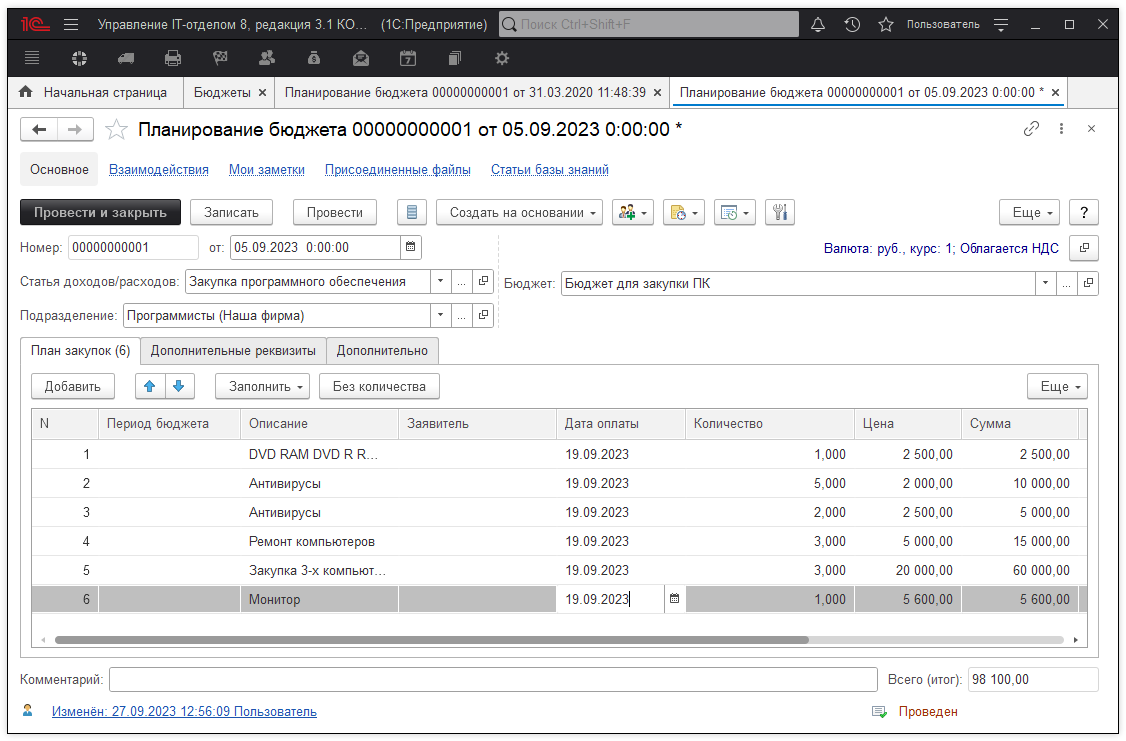Open Бюджеты tab
Image resolution: width=1126 pixels, height=741 pixels.
222,92
